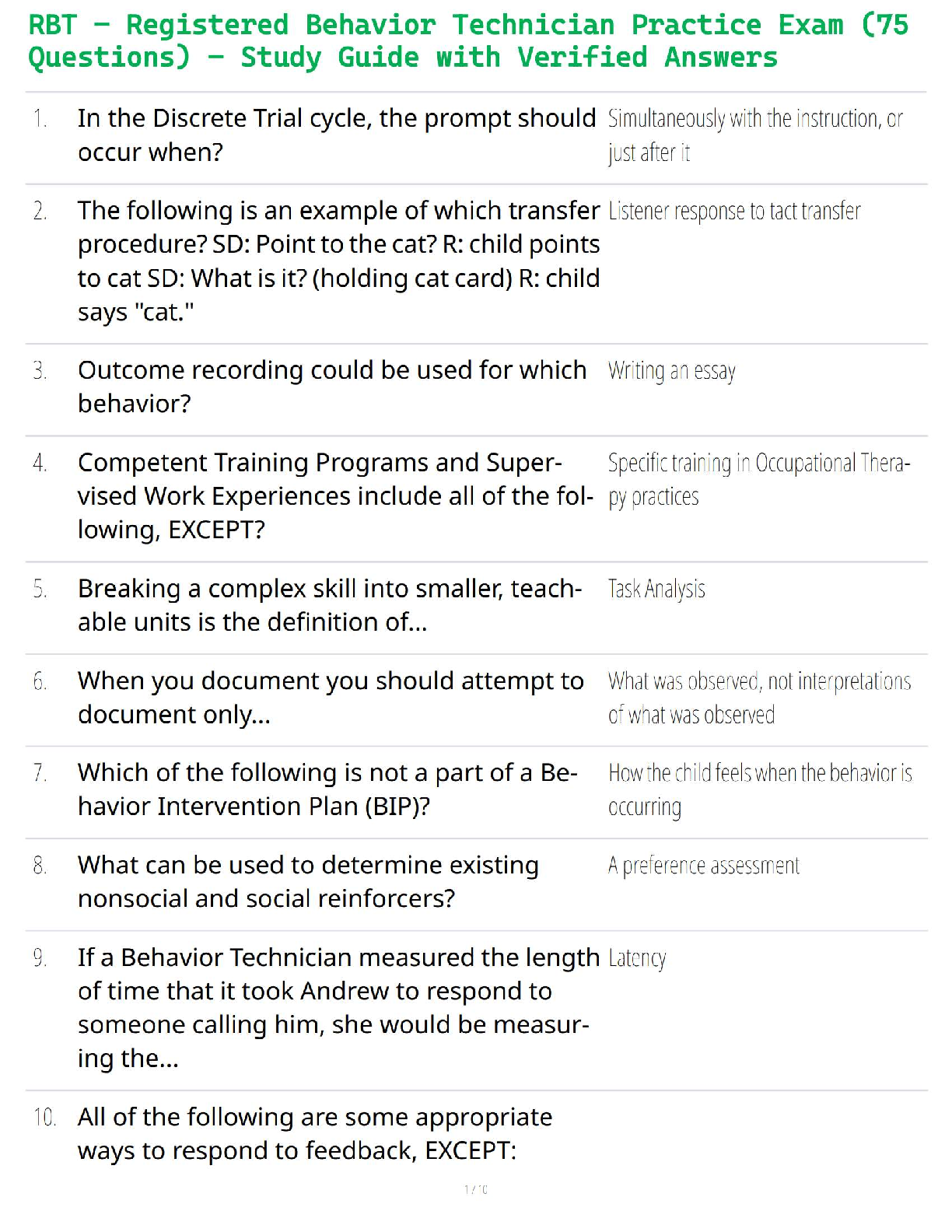Screen dimensions: 952x1232
Task: Select the 'Writing an essay' answer
Action: [x=671, y=371]
